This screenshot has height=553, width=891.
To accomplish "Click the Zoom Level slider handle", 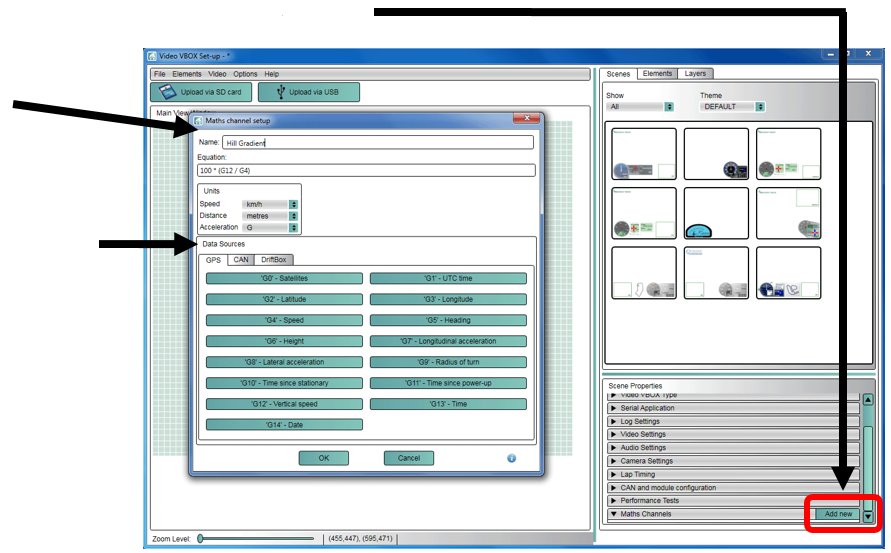I will 200,538.
